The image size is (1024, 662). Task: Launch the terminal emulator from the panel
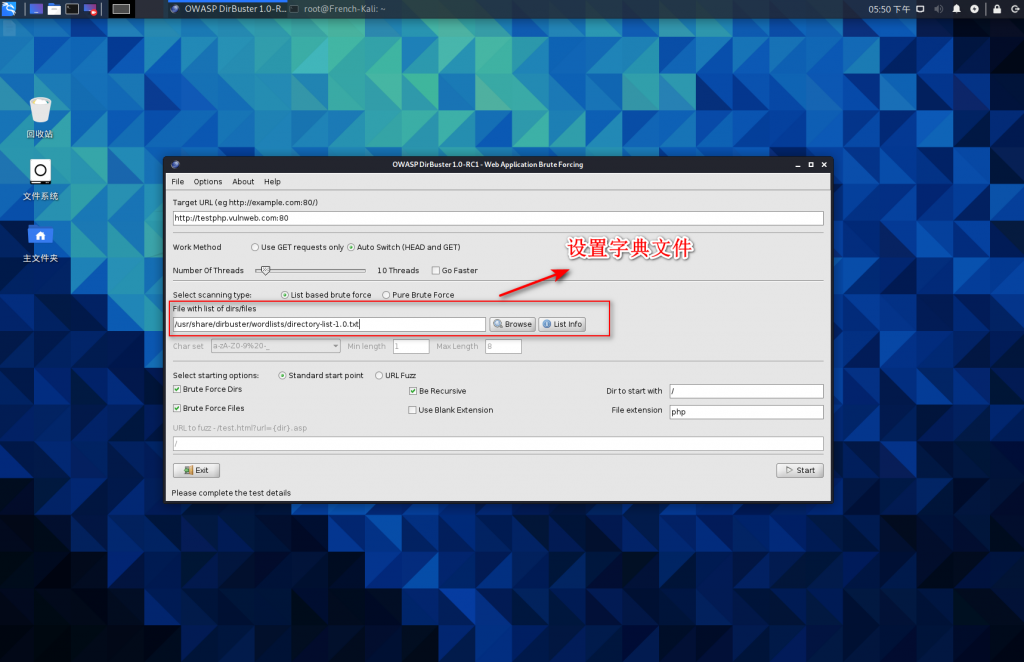[72, 9]
